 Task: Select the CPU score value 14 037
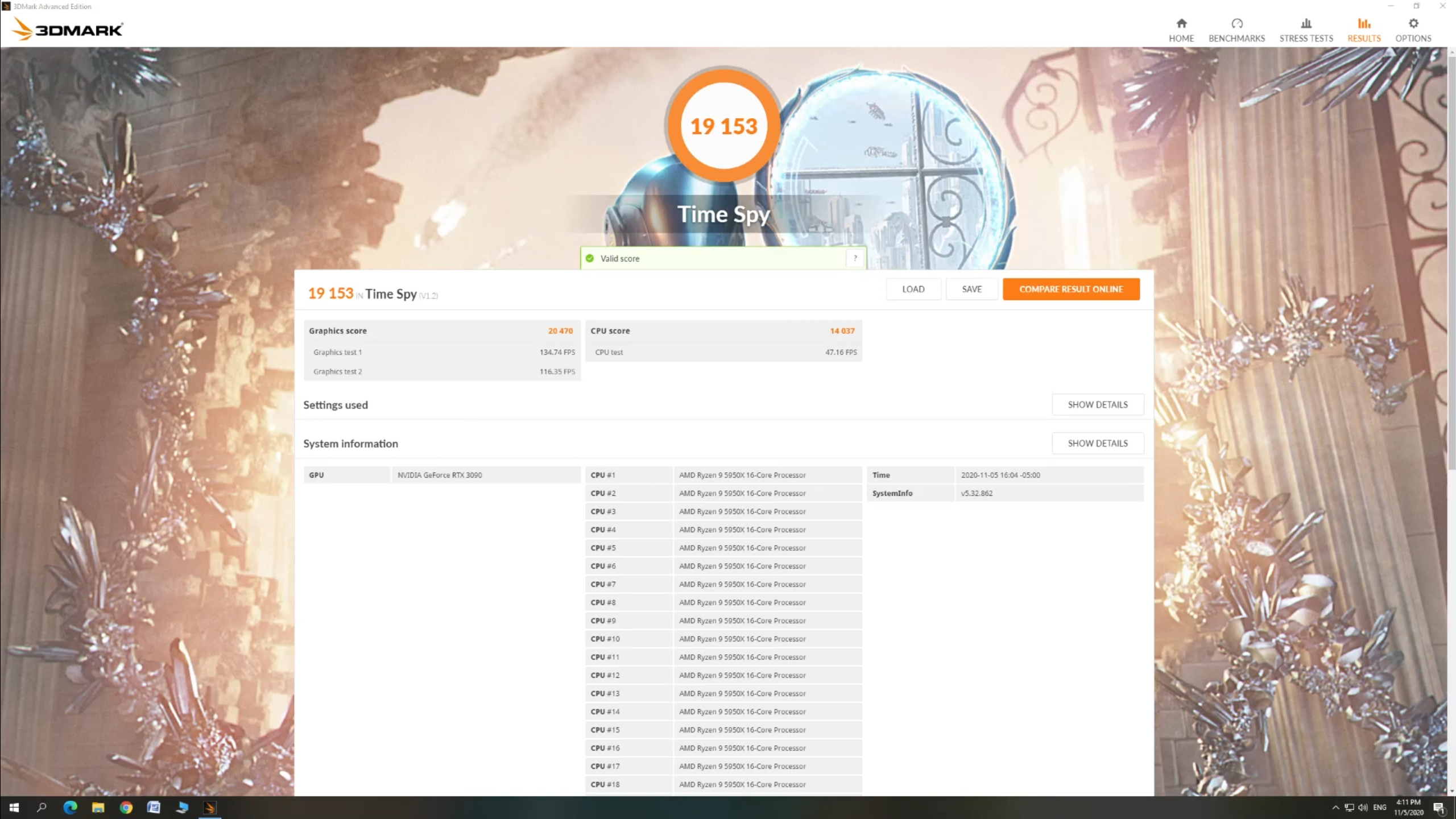coord(842,330)
